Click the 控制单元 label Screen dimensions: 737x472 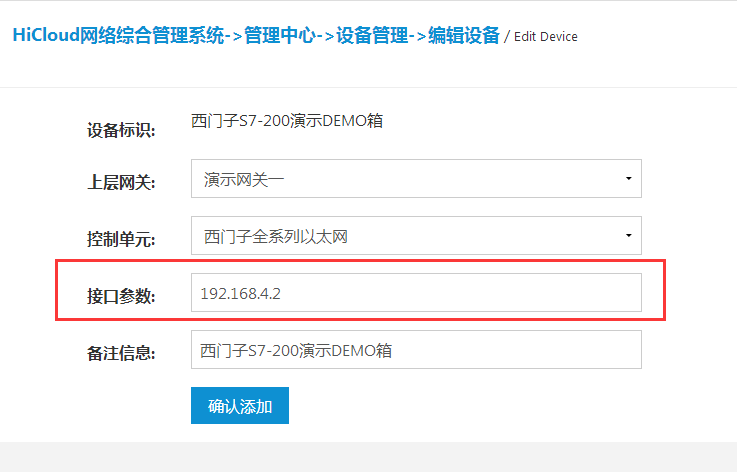[120, 240]
